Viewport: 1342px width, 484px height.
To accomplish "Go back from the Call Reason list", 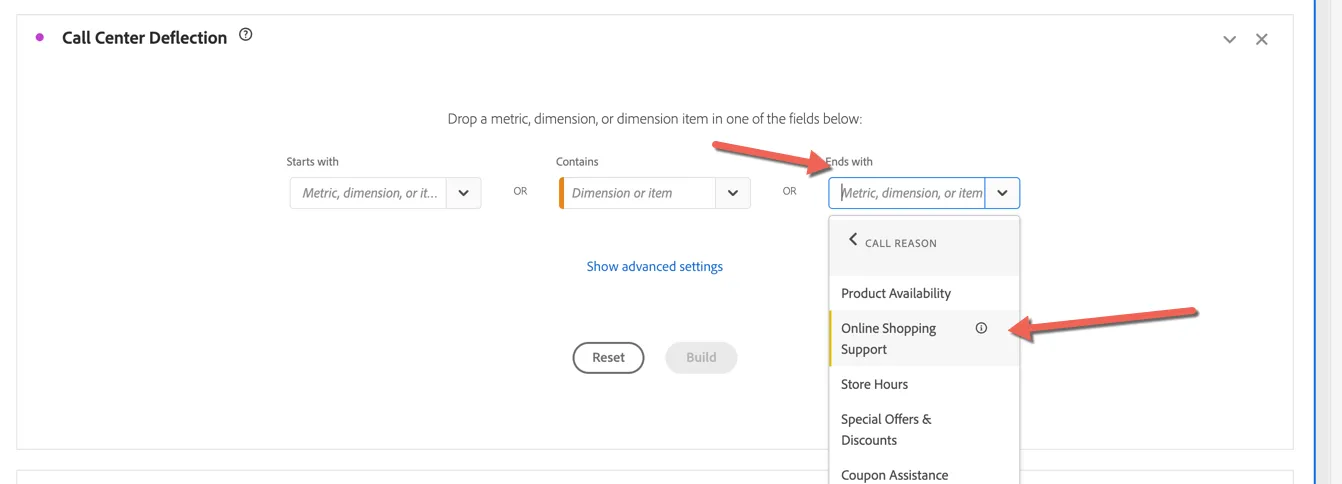I will click(853, 240).
